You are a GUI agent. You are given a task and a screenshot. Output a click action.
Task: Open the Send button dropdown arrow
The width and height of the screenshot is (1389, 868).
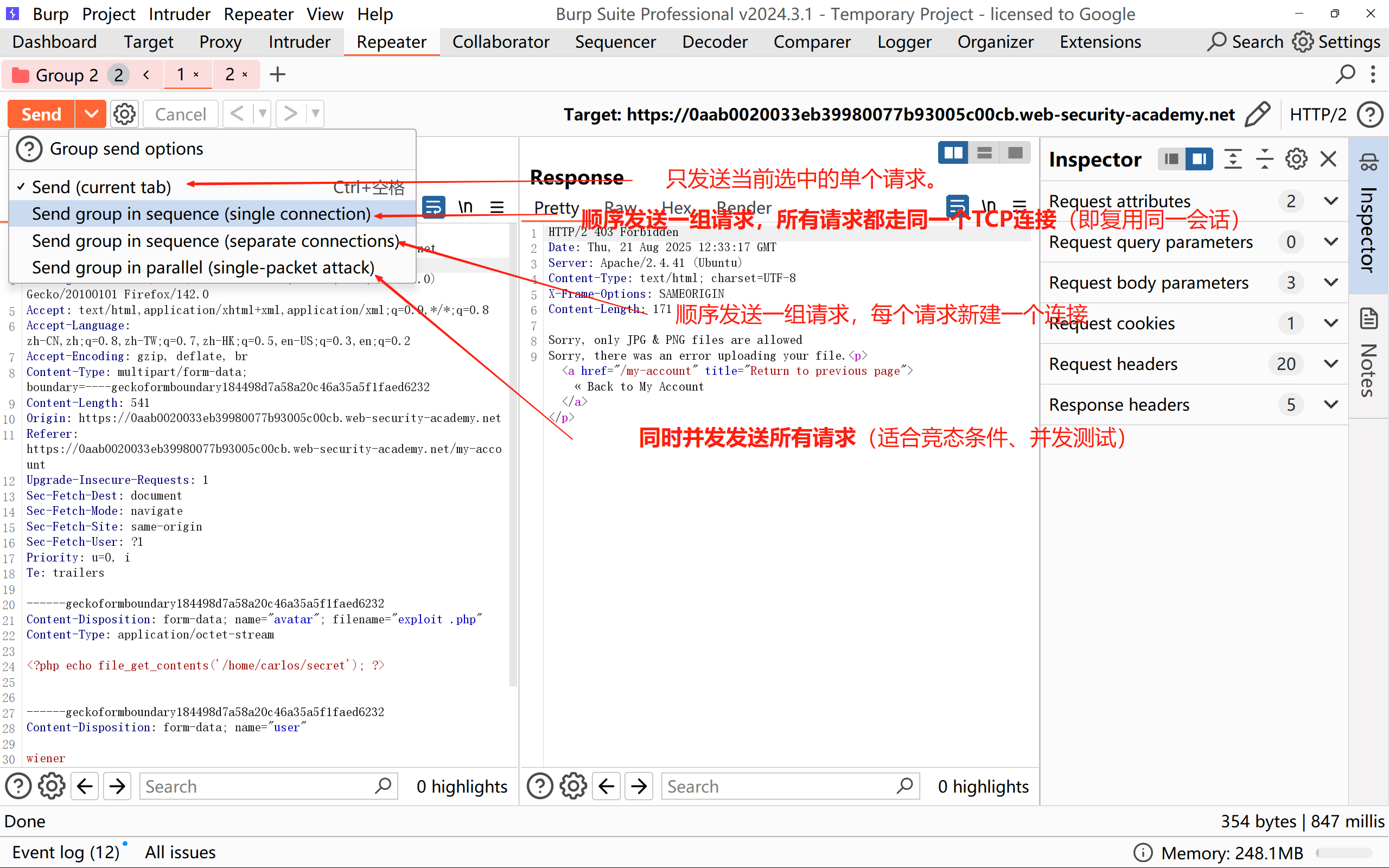pyautogui.click(x=91, y=114)
